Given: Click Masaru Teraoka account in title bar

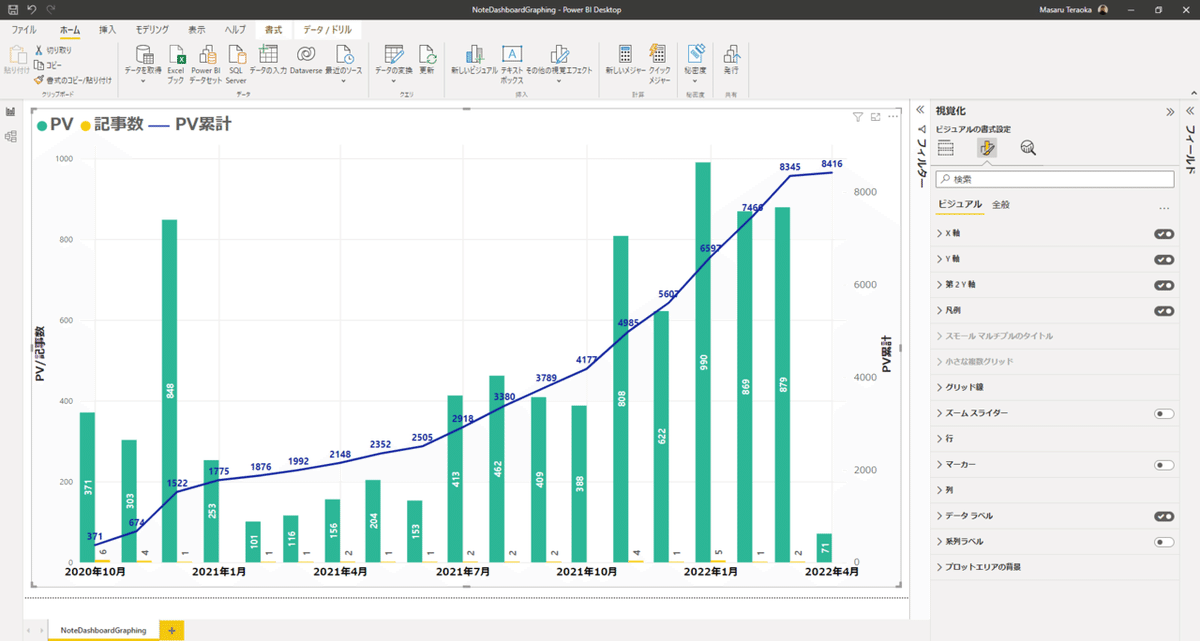Looking at the screenshot, I should pos(1073,9).
